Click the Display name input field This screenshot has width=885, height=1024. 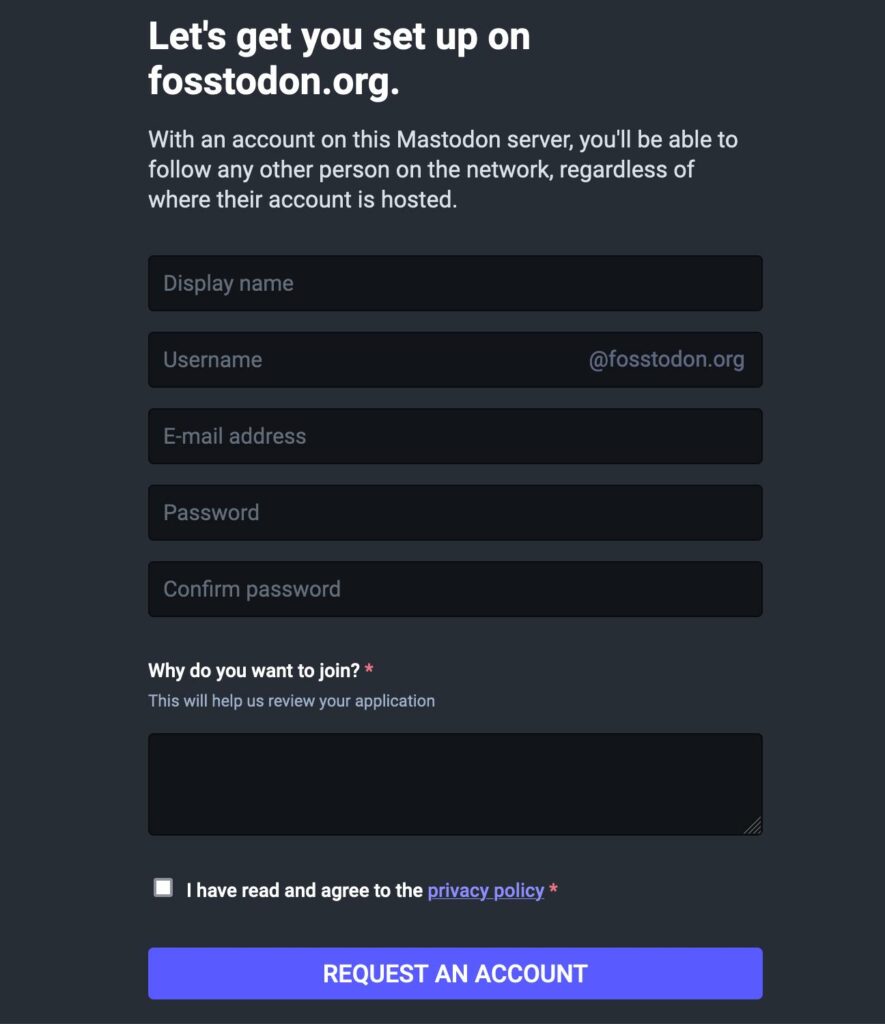(455, 283)
